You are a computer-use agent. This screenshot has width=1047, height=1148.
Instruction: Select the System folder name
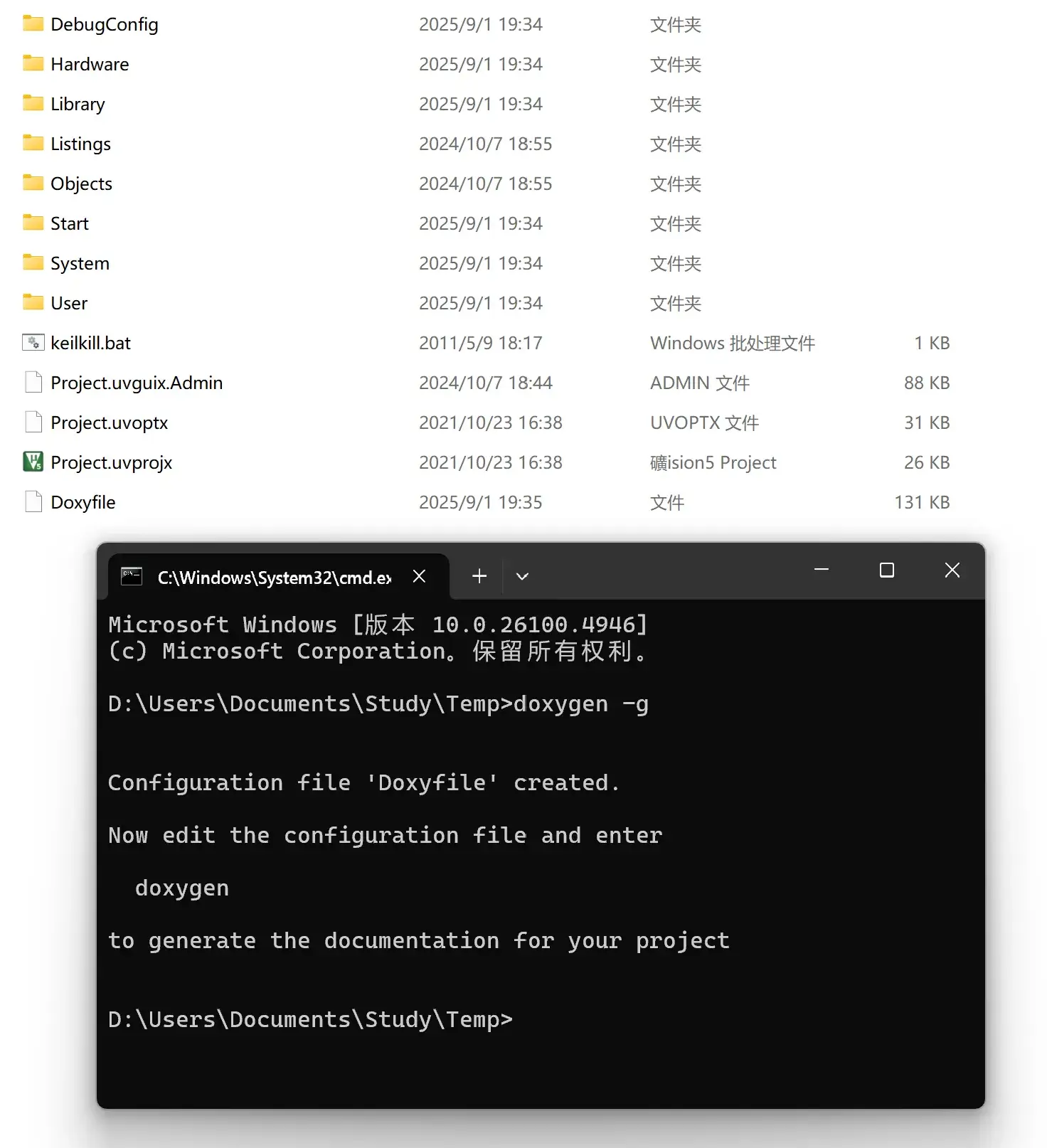[80, 263]
